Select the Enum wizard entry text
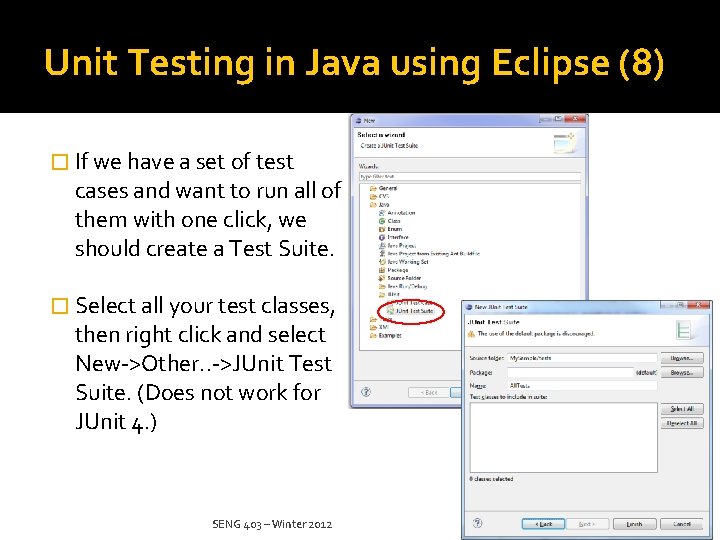Image resolution: width=720 pixels, height=540 pixels. click(395, 229)
